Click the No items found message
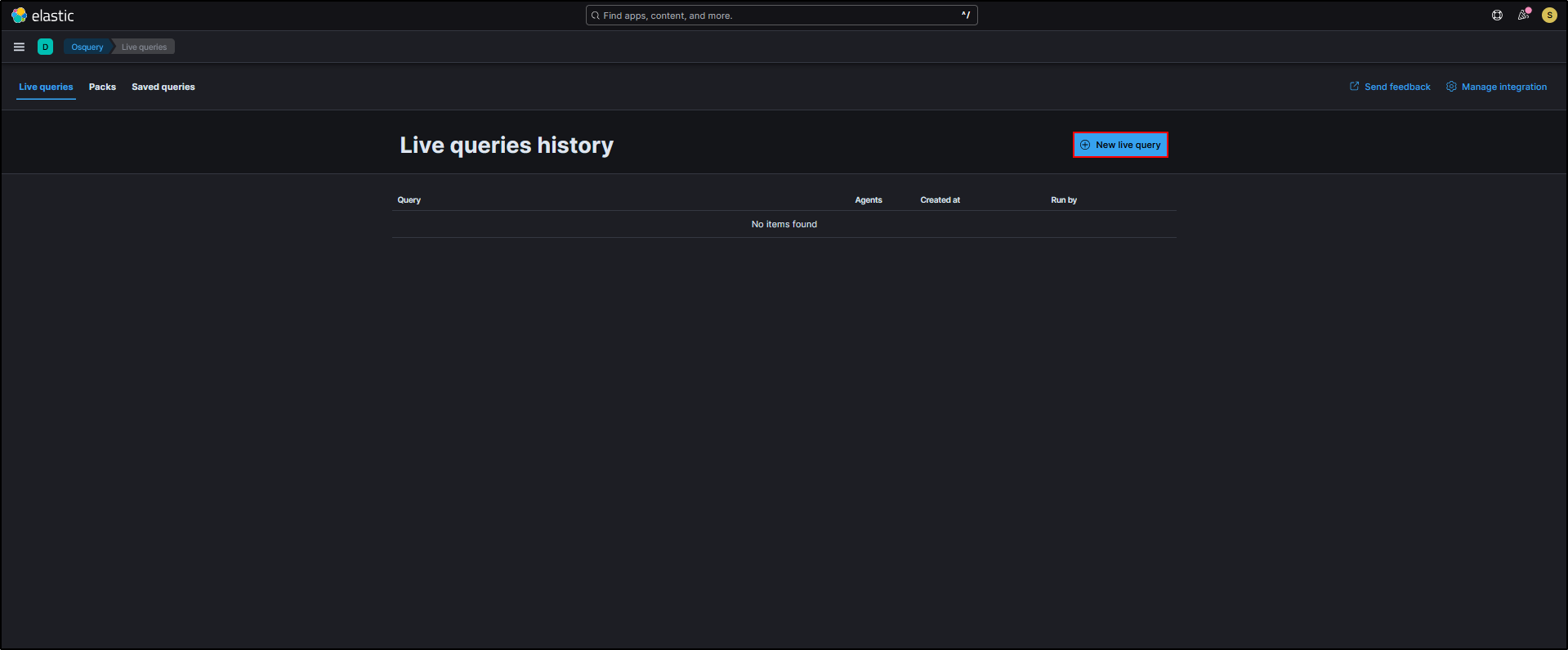 784,224
